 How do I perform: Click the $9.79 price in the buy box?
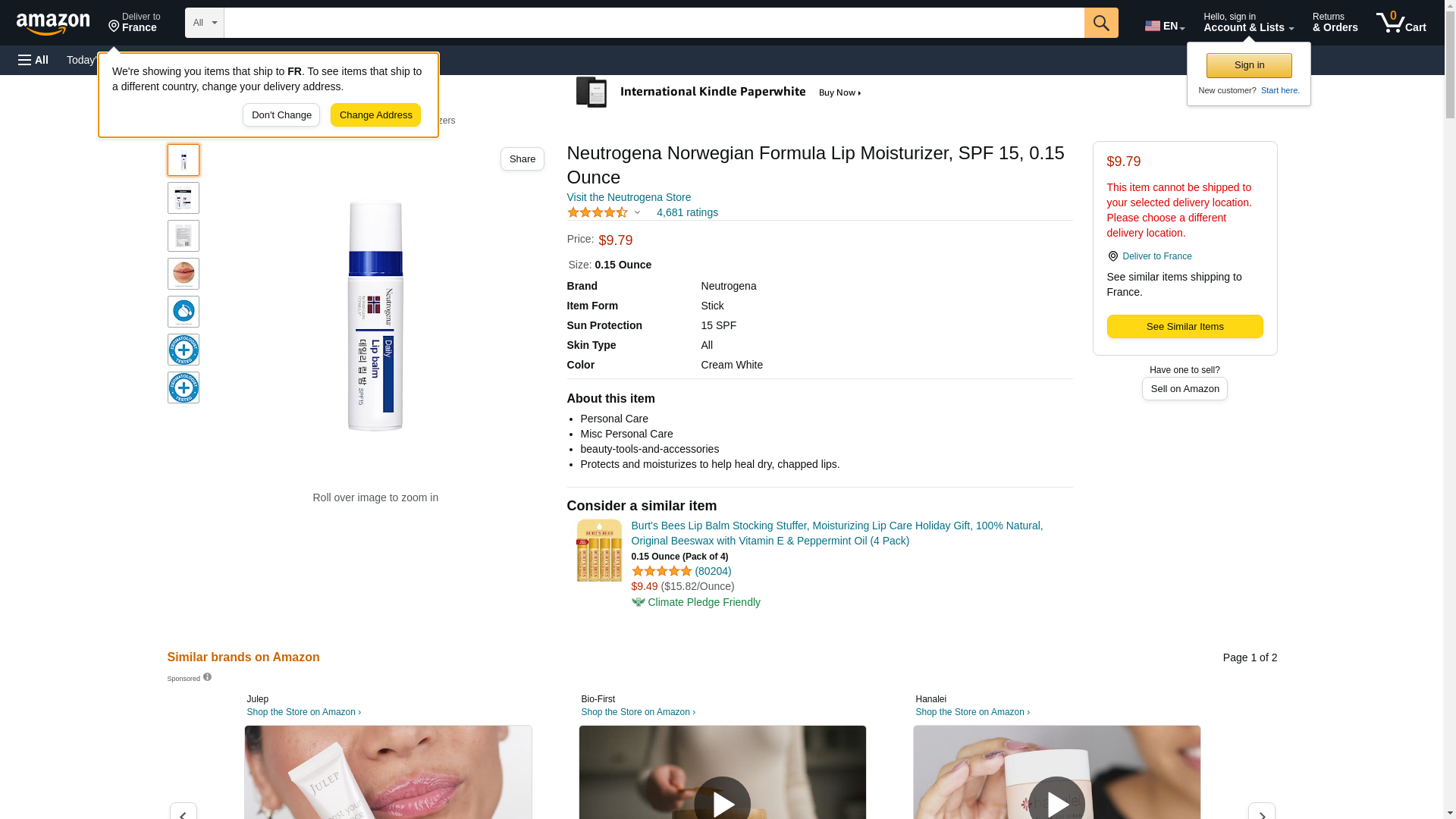click(1123, 162)
